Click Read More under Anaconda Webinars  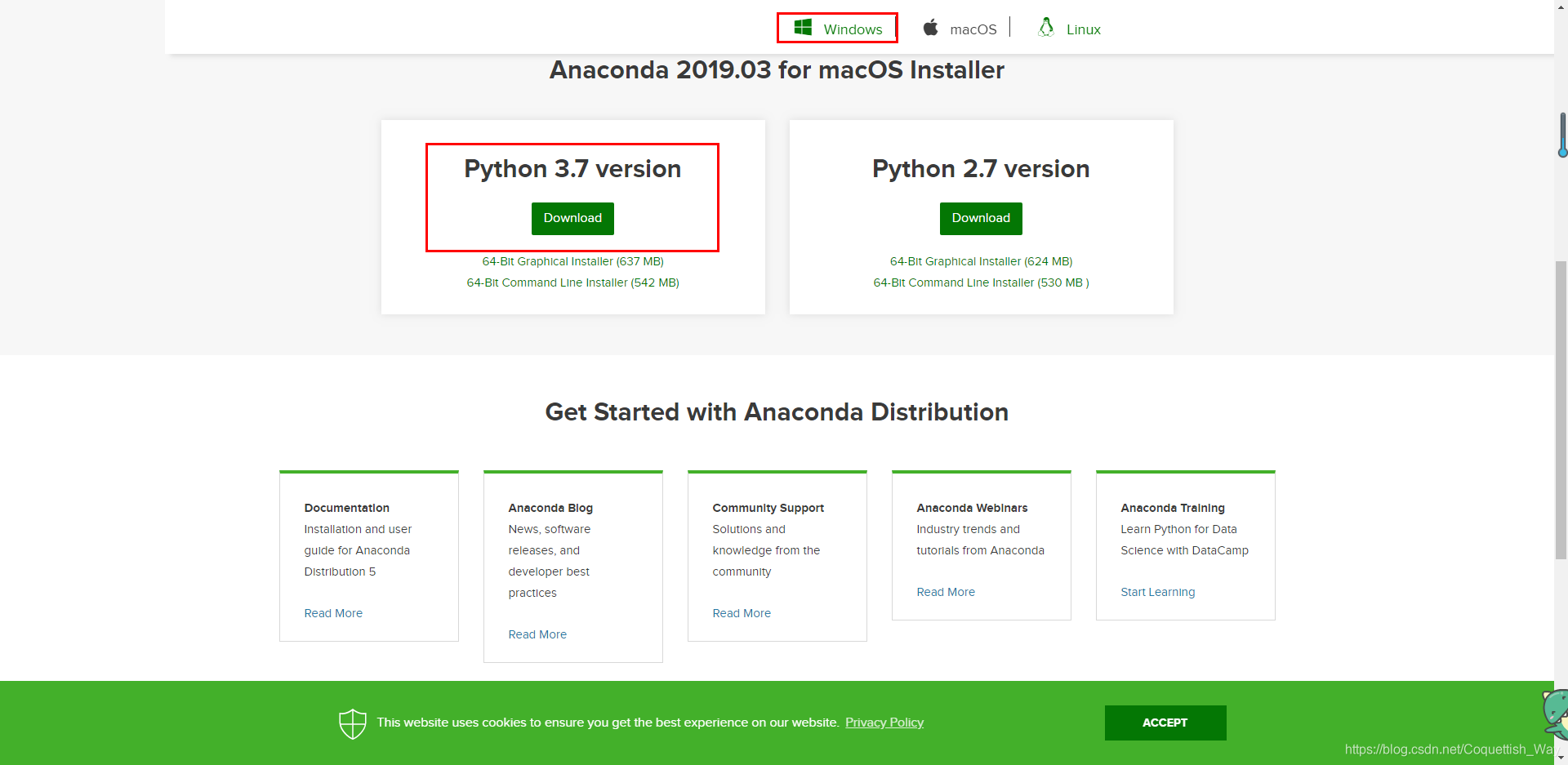tap(946, 592)
